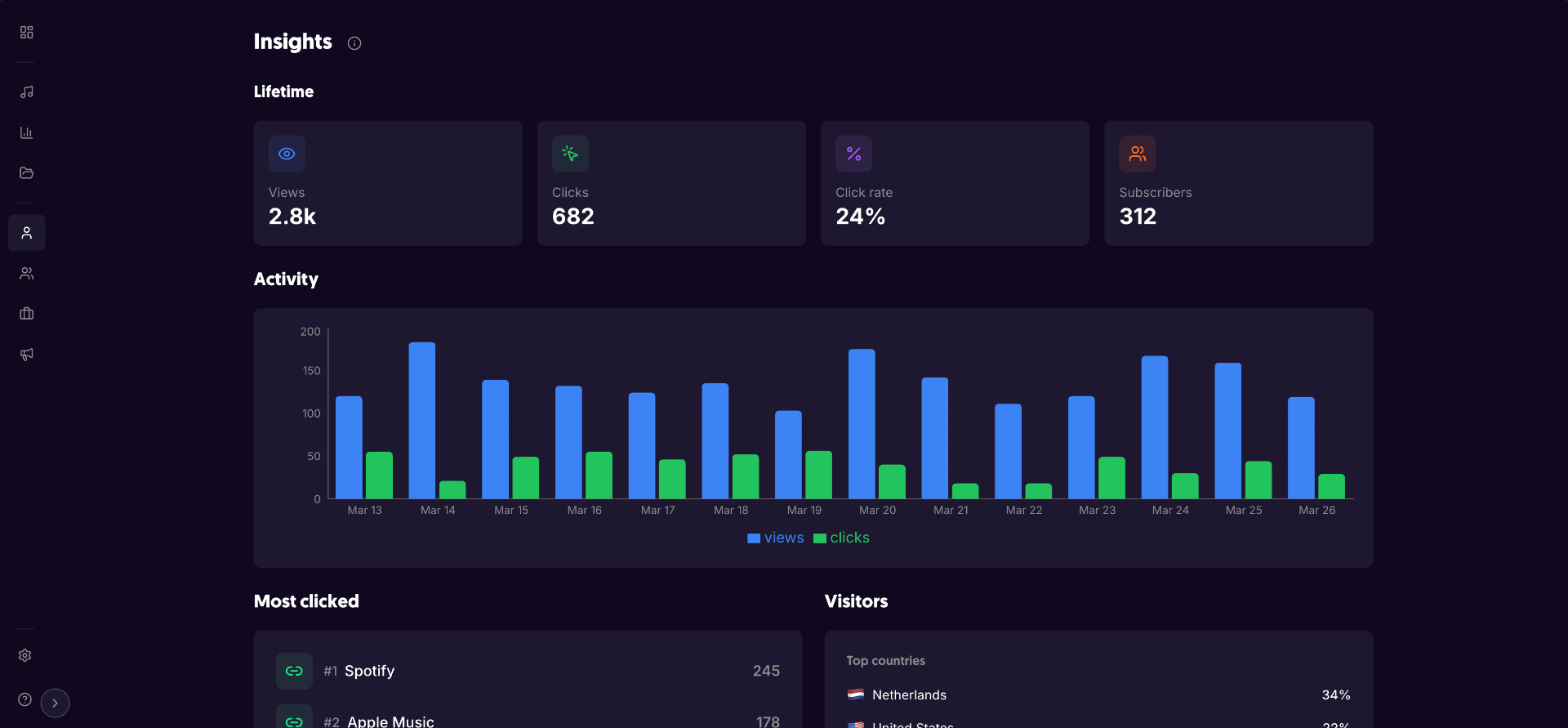1568x728 pixels.
Task: Open the bar chart analytics sidebar icon
Action: (x=26, y=132)
